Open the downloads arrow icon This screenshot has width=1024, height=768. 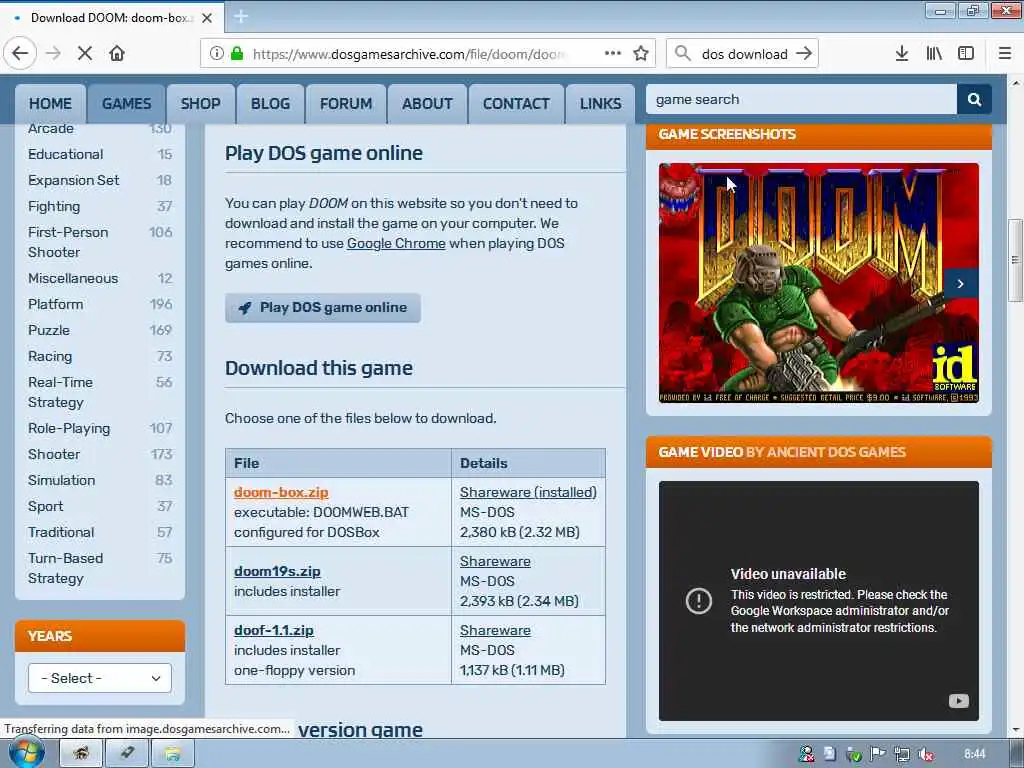901,54
